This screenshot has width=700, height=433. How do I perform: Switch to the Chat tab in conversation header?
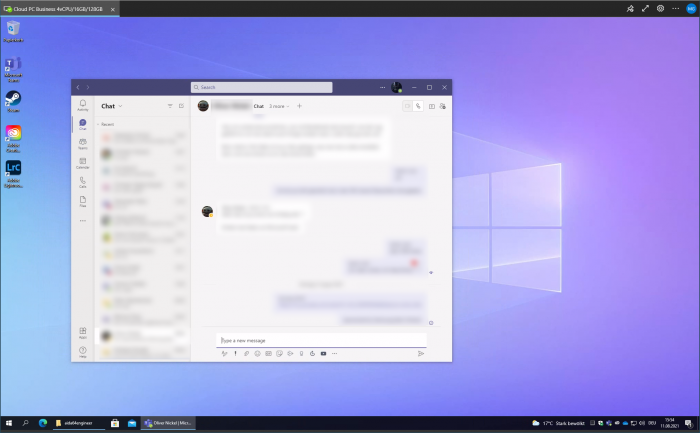[x=258, y=106]
